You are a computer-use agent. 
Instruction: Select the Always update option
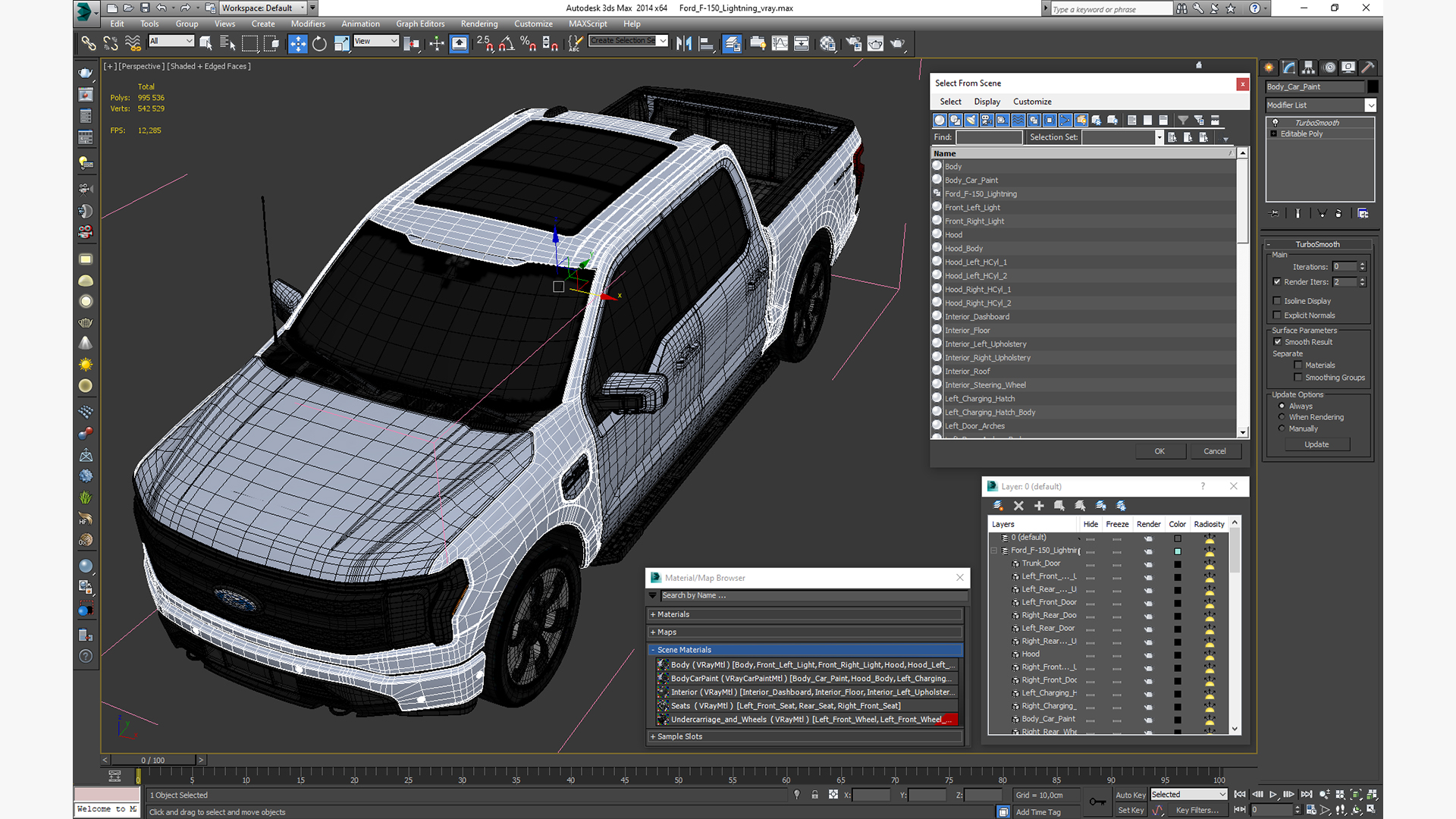(1282, 406)
